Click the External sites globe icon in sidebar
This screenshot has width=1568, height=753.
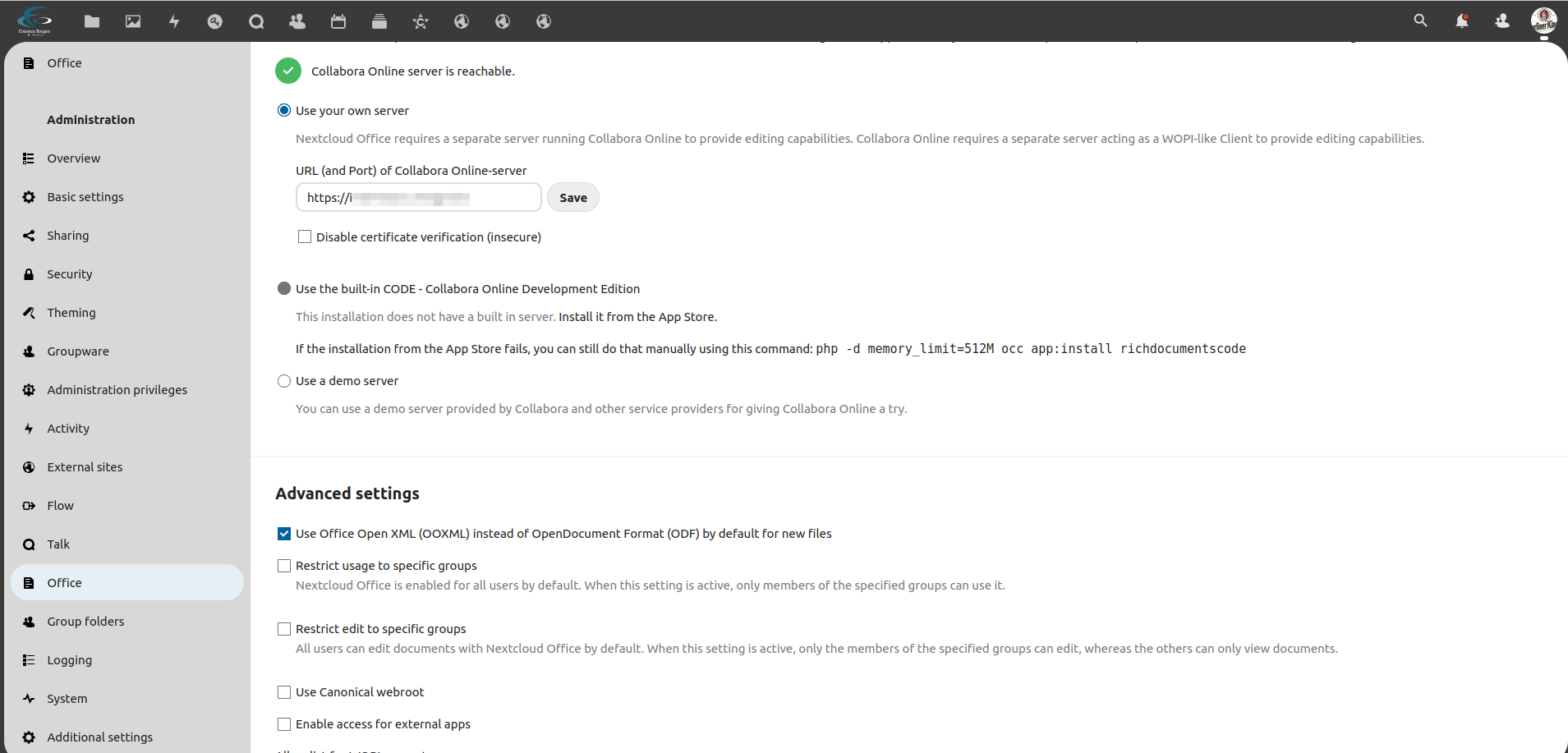pyautogui.click(x=29, y=467)
